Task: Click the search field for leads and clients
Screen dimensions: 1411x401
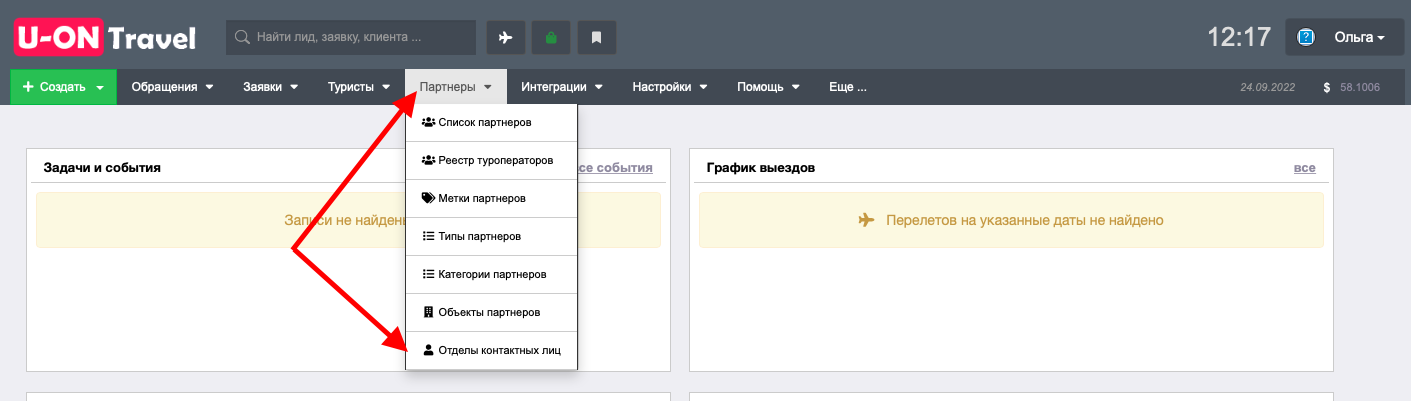Action: (x=351, y=38)
